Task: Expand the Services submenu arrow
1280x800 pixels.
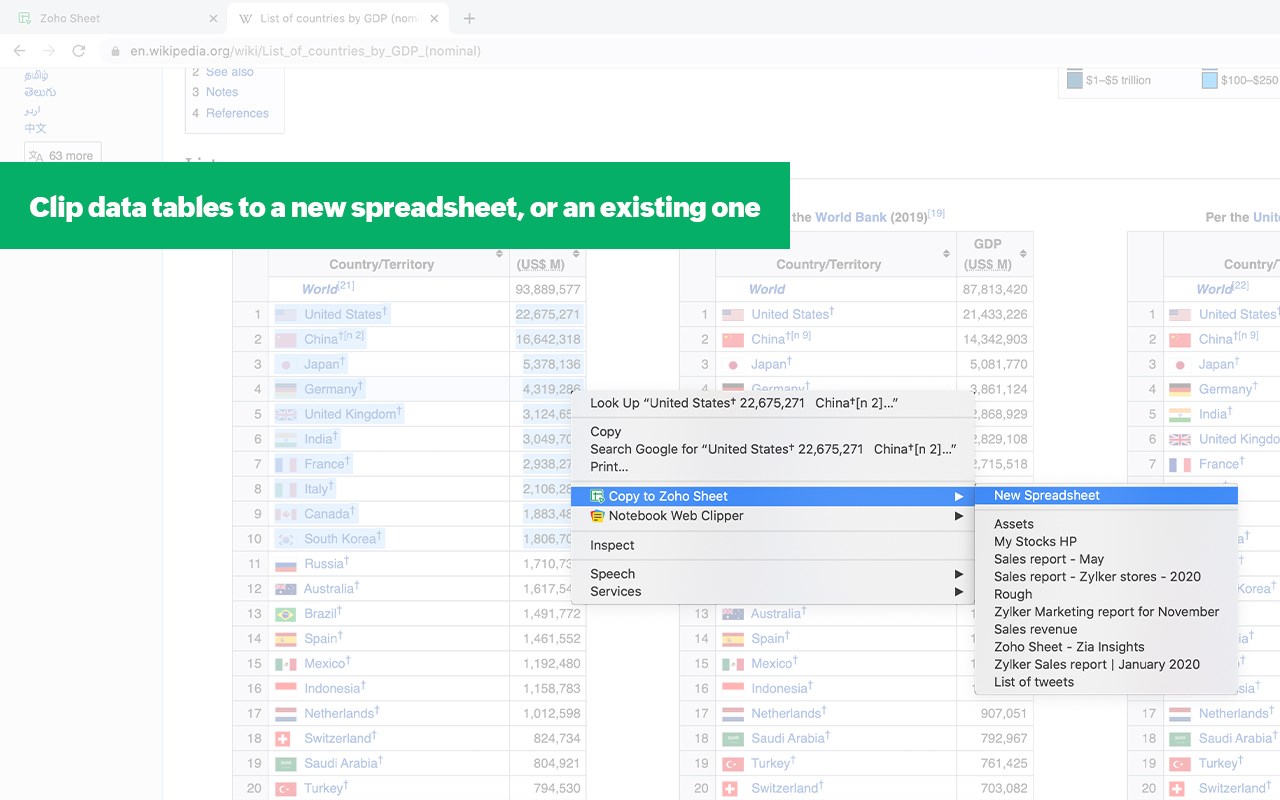Action: pos(959,591)
